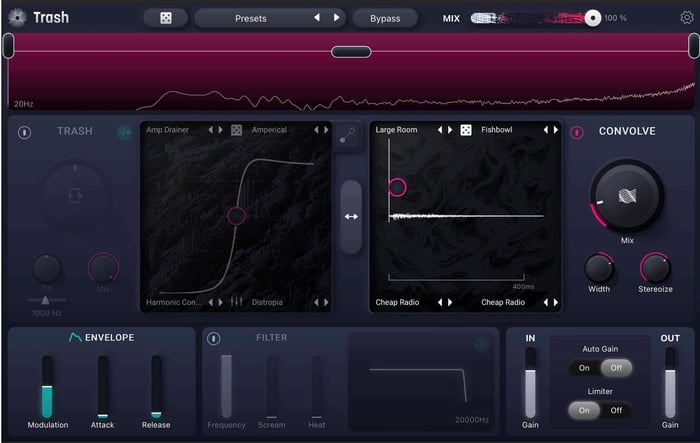The height and width of the screenshot is (443, 700).
Task: Open the settings gear
Action: tap(687, 18)
